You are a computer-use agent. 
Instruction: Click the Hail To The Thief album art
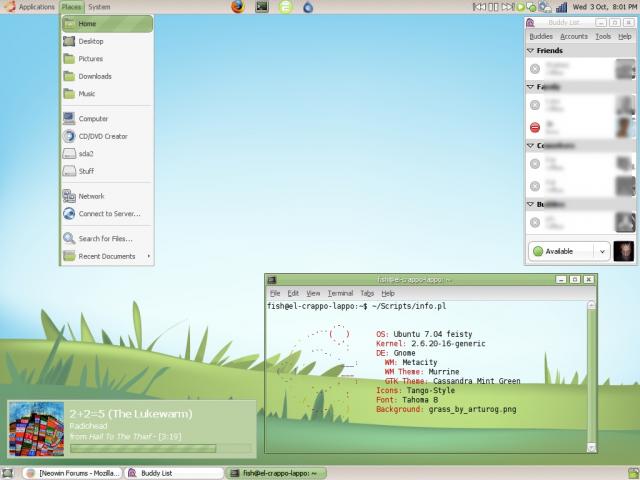[36, 429]
